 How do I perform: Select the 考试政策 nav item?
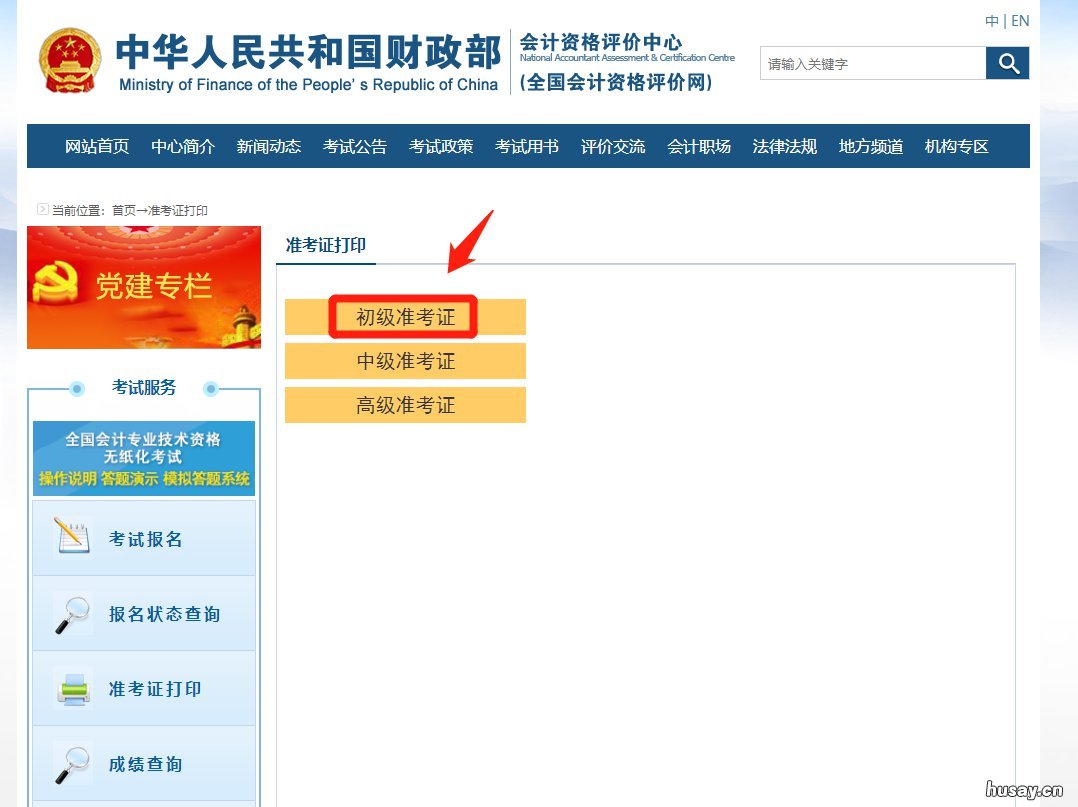pos(441,146)
